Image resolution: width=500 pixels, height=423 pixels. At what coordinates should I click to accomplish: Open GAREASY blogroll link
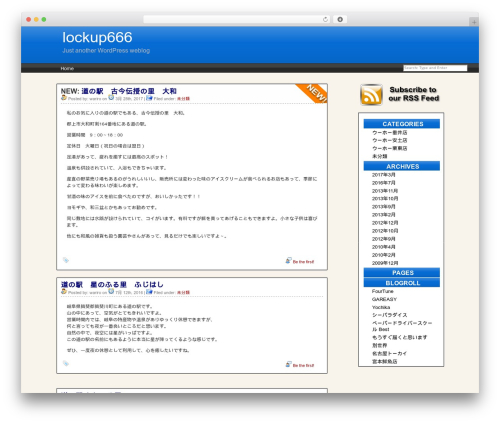coord(384,299)
